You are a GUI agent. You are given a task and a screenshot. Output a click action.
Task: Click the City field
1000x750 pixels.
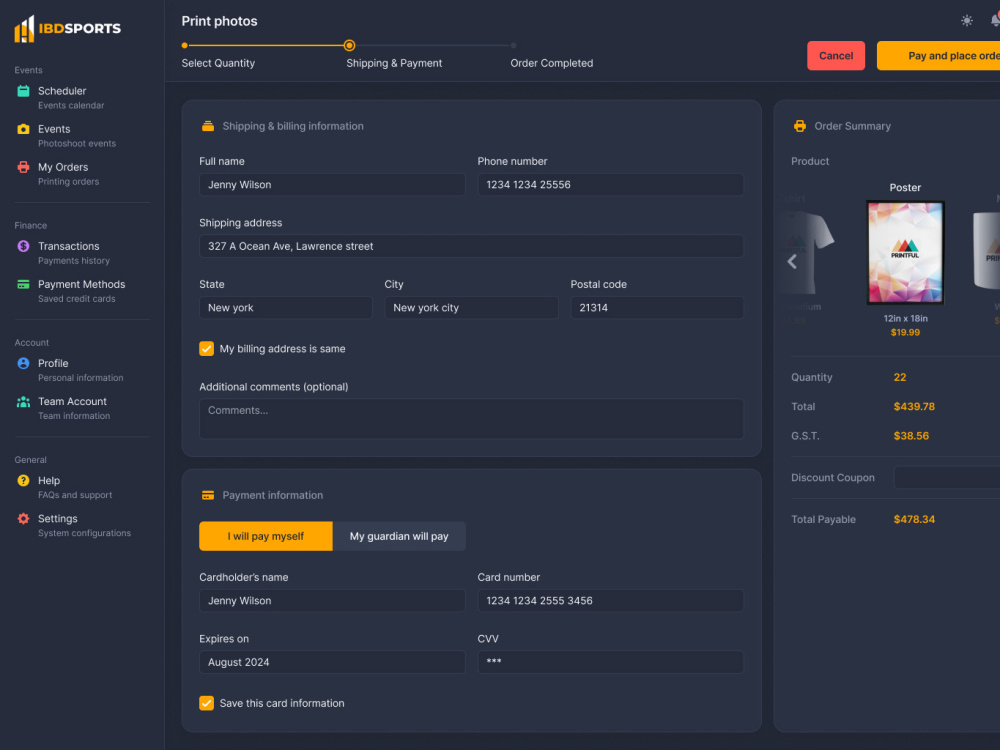pos(472,308)
